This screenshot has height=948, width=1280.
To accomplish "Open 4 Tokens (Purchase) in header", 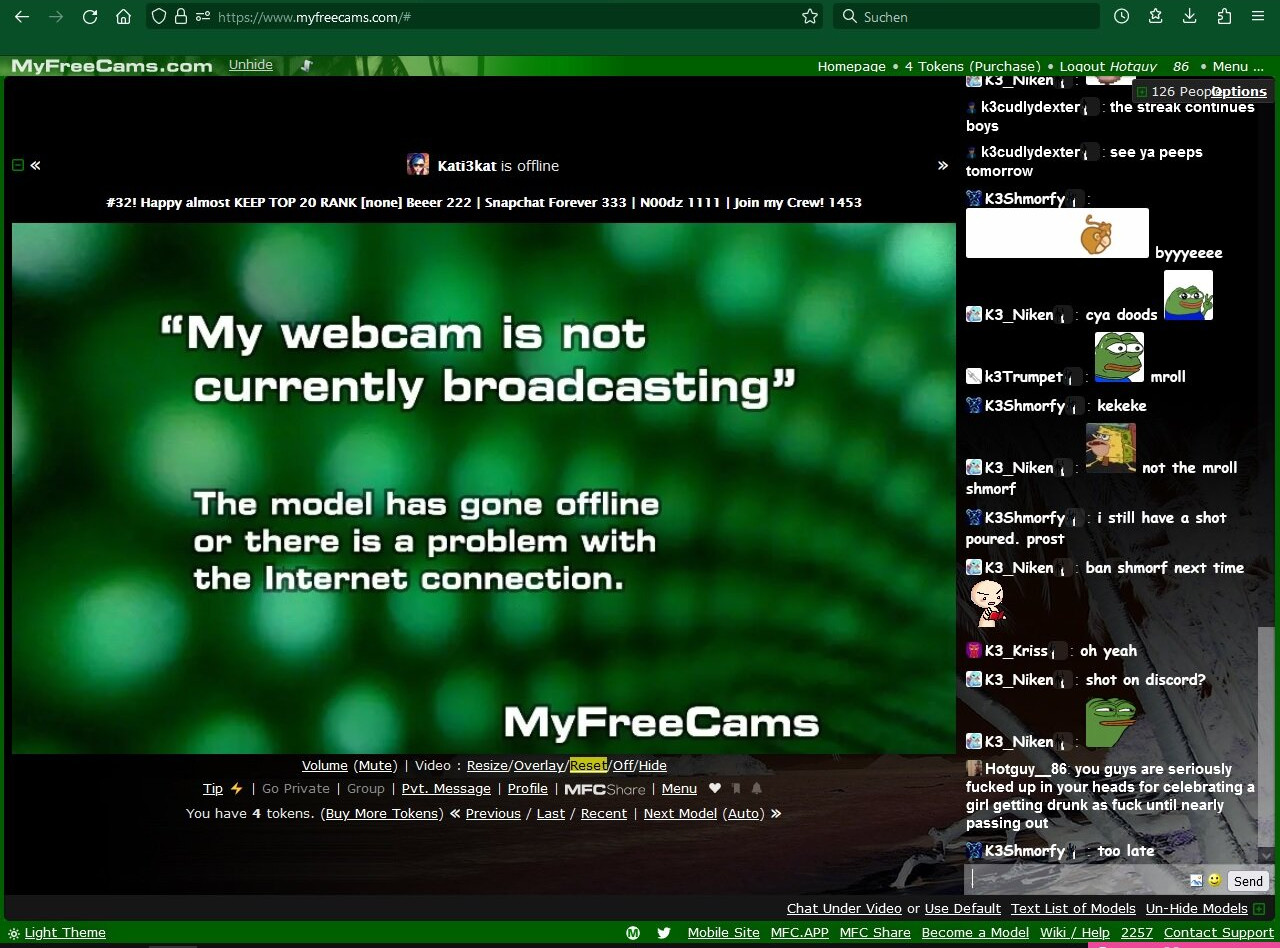I will coord(973,67).
